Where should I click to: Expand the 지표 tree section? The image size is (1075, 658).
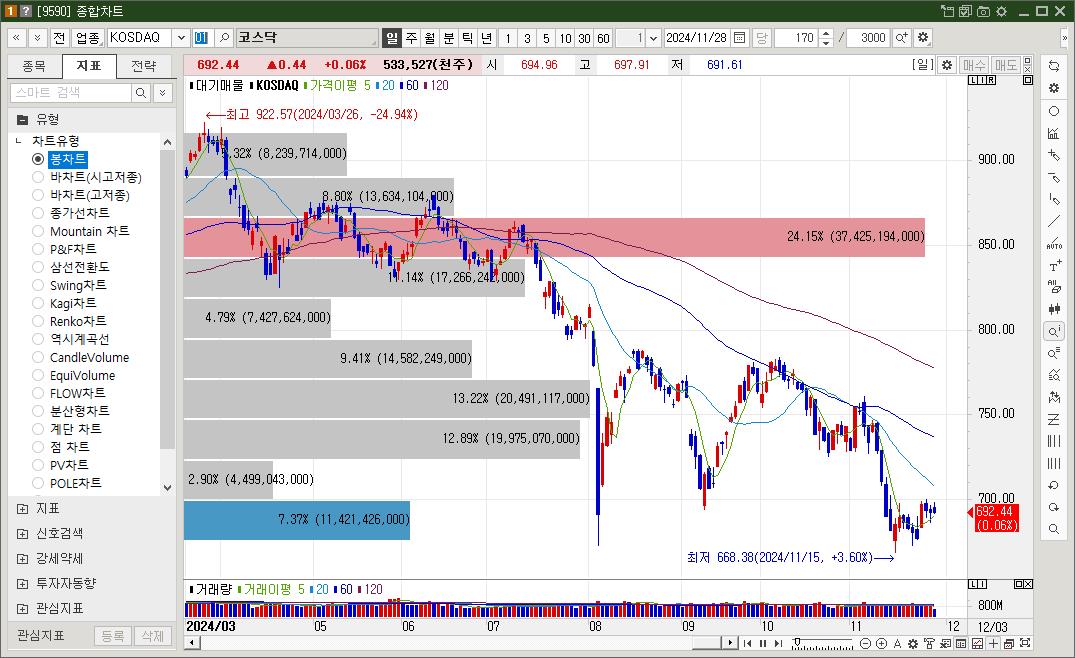[23, 509]
